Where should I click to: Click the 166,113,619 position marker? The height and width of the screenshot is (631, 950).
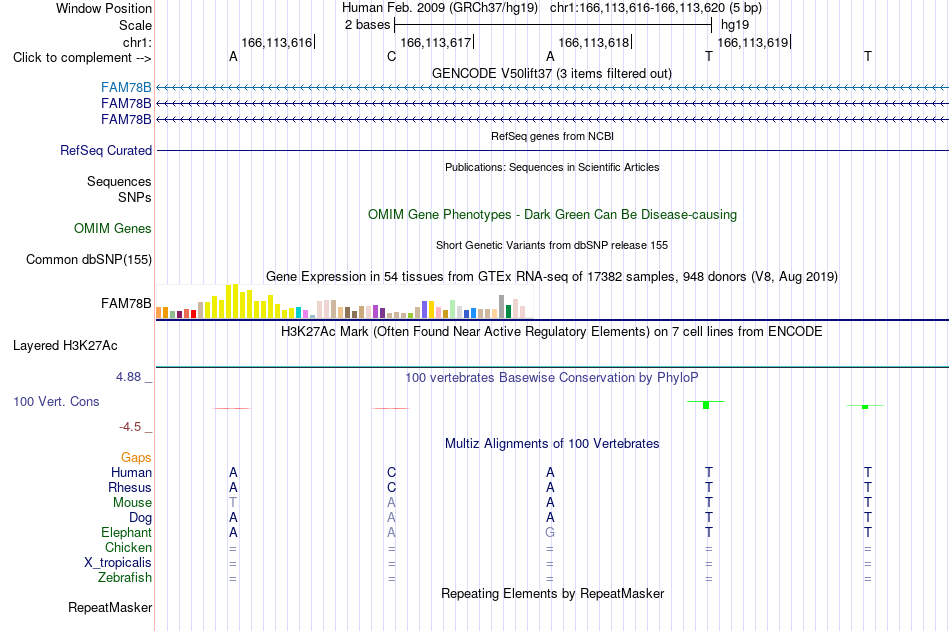click(x=754, y=42)
